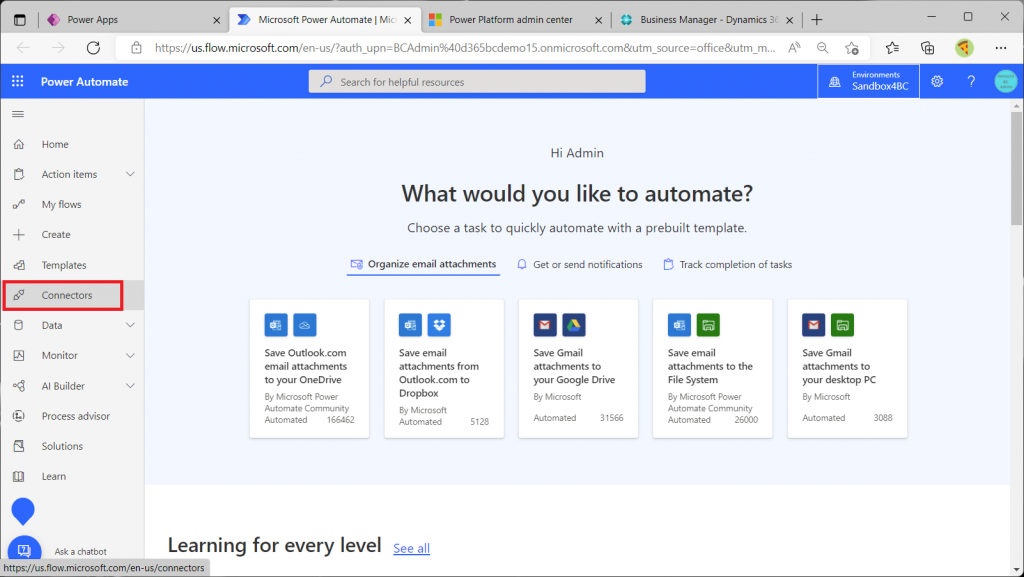Open browser Favorites star list icon

point(892,48)
